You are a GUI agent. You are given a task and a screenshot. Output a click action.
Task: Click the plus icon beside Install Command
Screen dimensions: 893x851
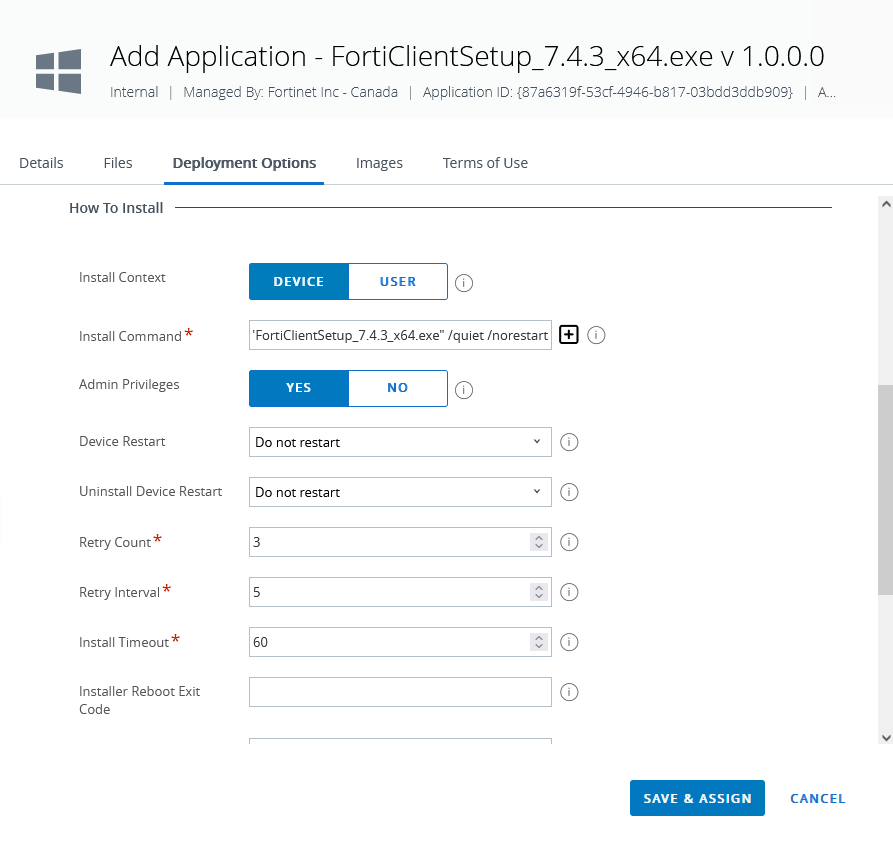(568, 334)
